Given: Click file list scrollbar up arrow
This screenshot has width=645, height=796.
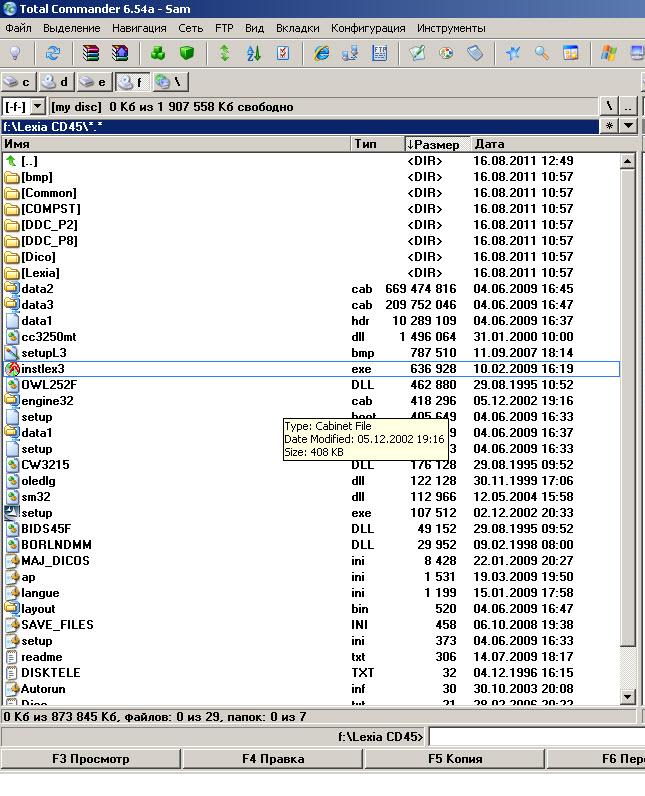Looking at the screenshot, I should [x=628, y=161].
